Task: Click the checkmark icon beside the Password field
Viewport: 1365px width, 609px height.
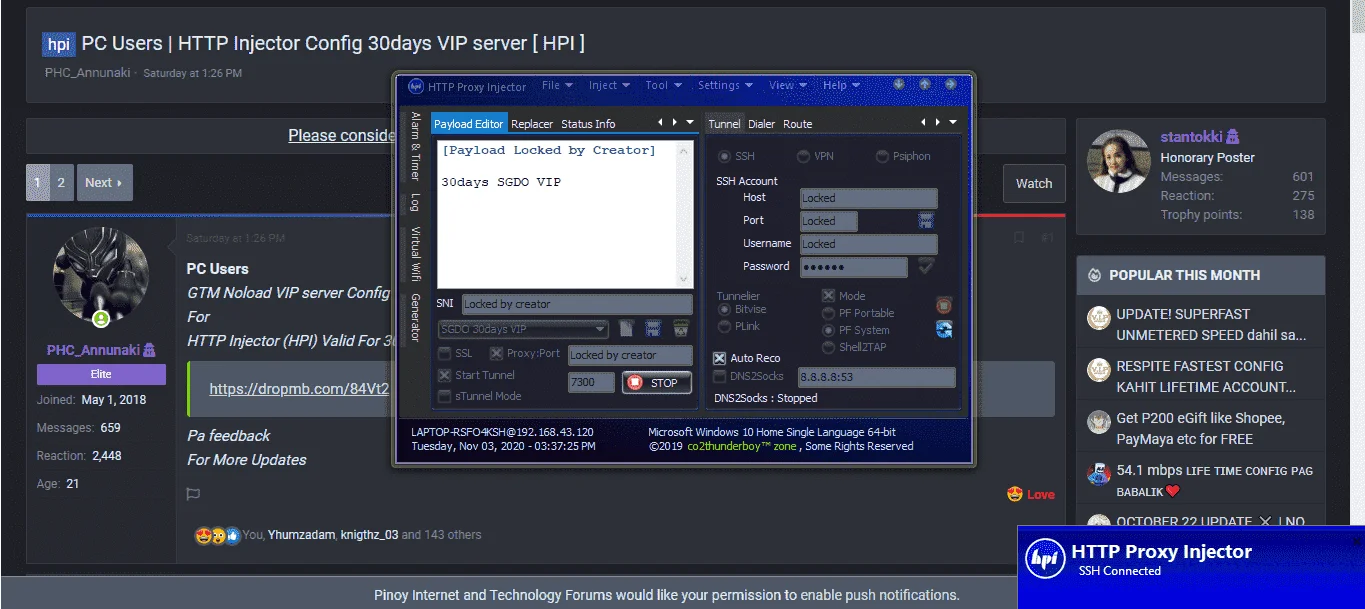Action: [x=926, y=266]
